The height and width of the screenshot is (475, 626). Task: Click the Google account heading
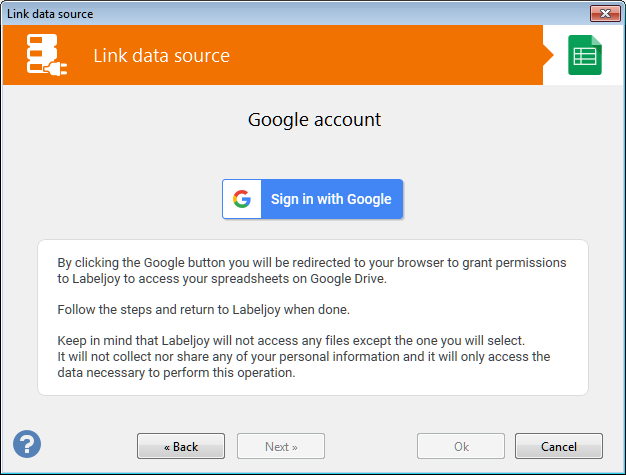(315, 120)
